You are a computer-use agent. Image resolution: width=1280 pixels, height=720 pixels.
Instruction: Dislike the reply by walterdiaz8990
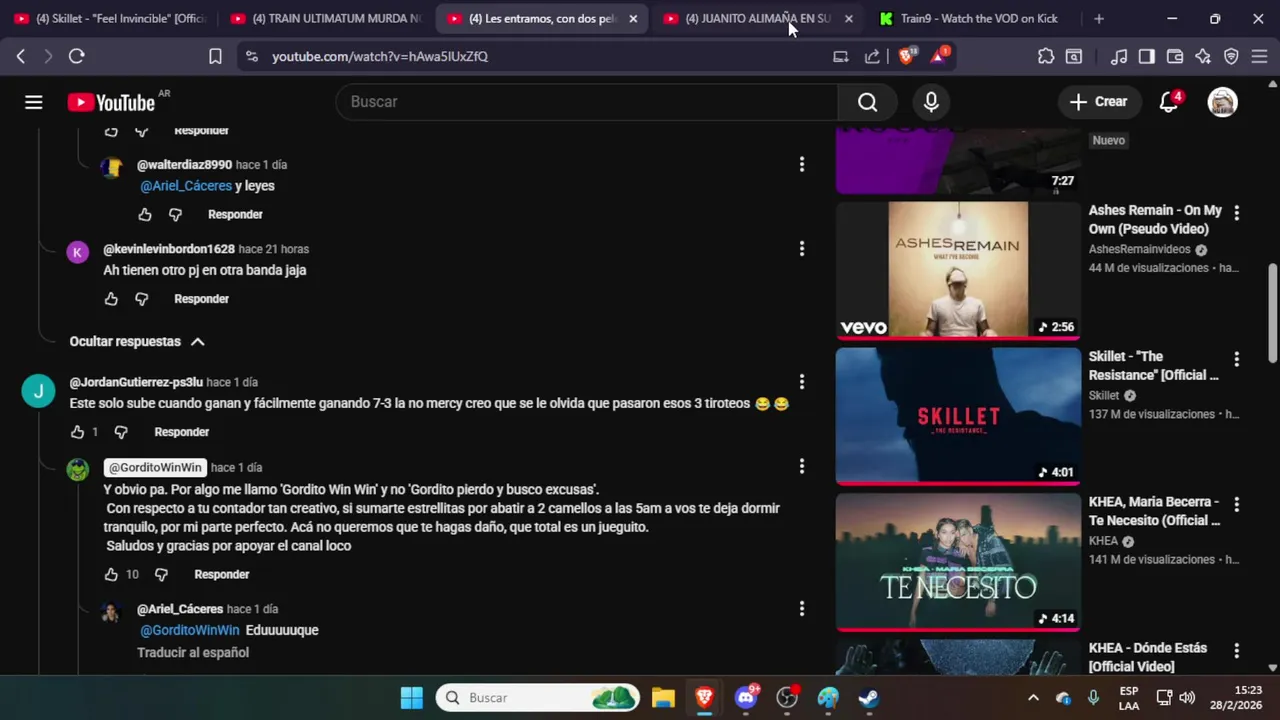175,215
